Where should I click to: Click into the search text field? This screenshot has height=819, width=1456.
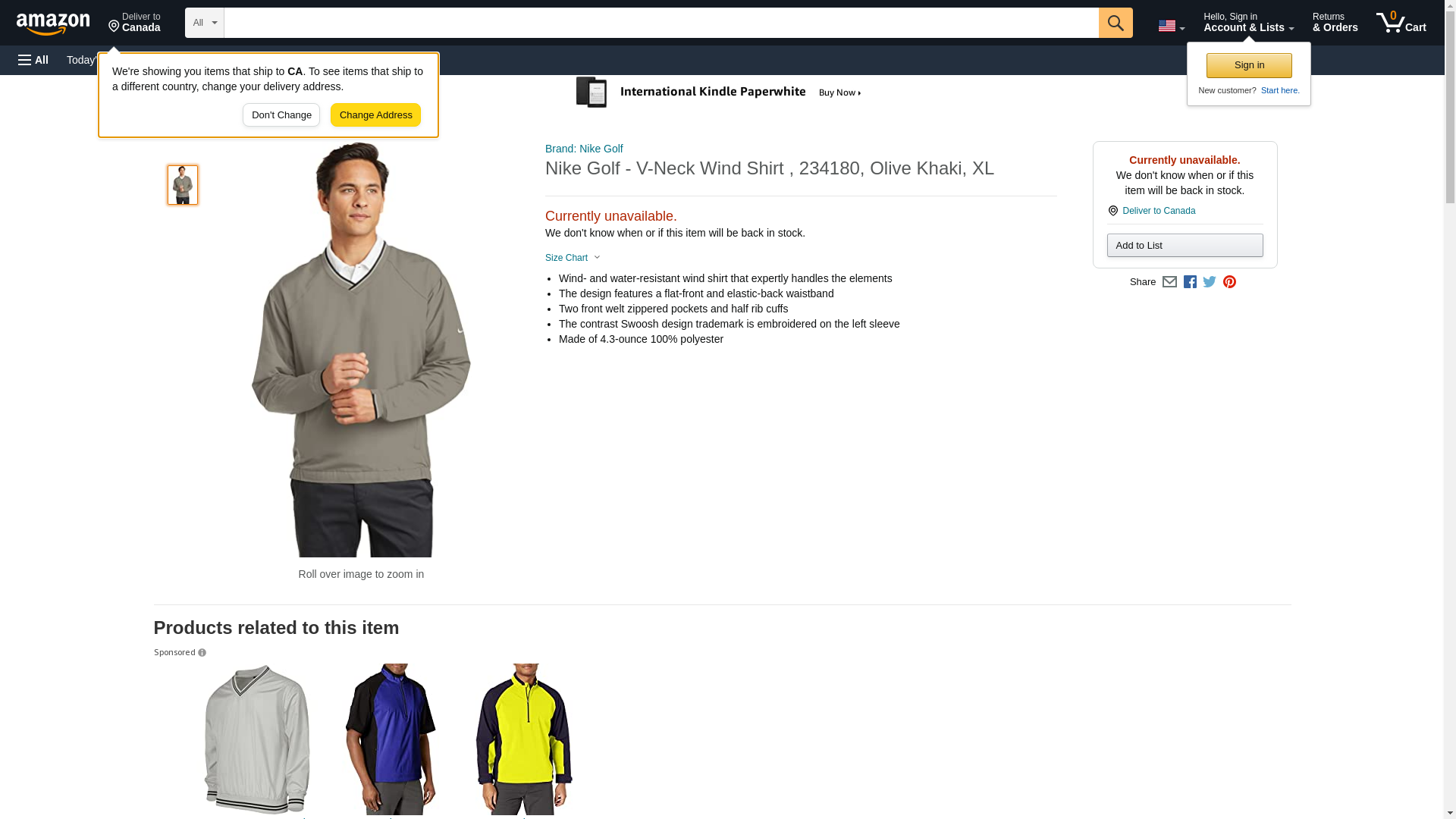(x=660, y=23)
